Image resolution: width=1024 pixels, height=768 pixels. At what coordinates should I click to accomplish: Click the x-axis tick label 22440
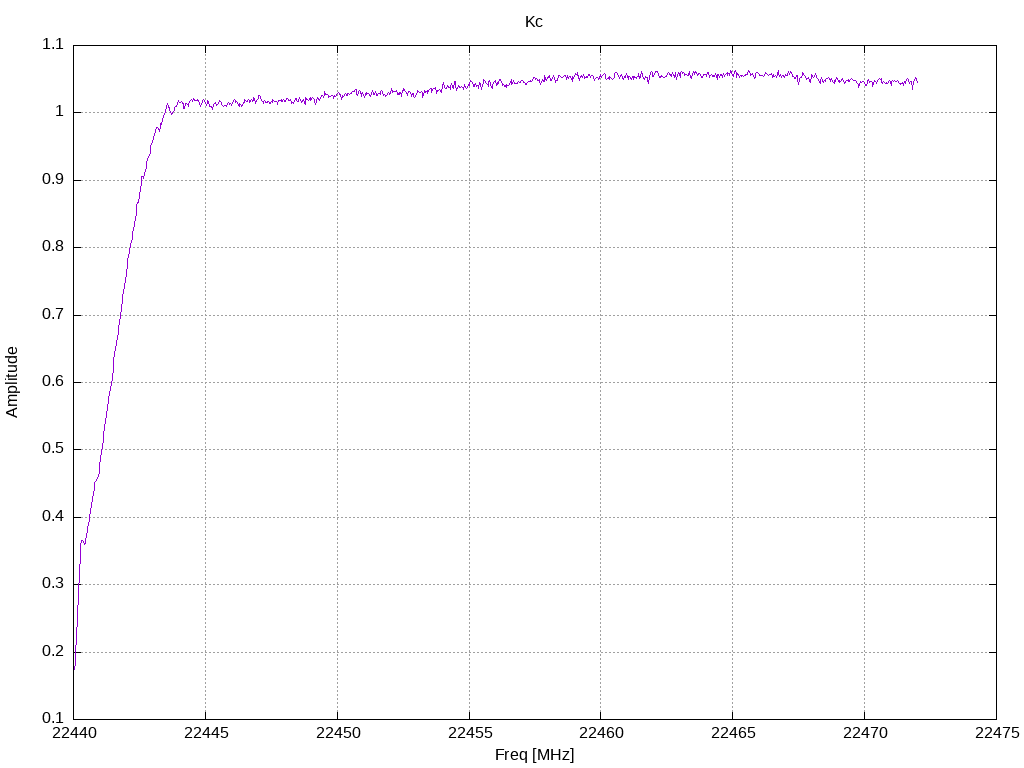point(74,733)
